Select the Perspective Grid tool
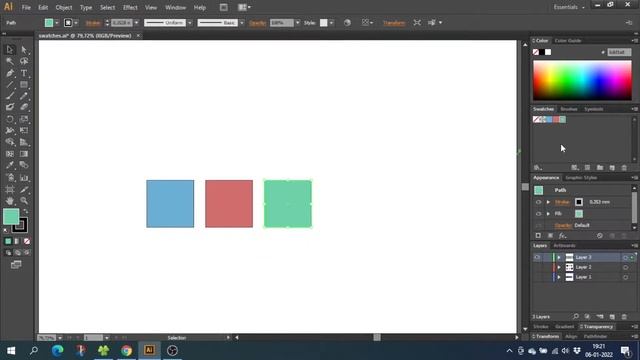 pyautogui.click(x=24, y=142)
